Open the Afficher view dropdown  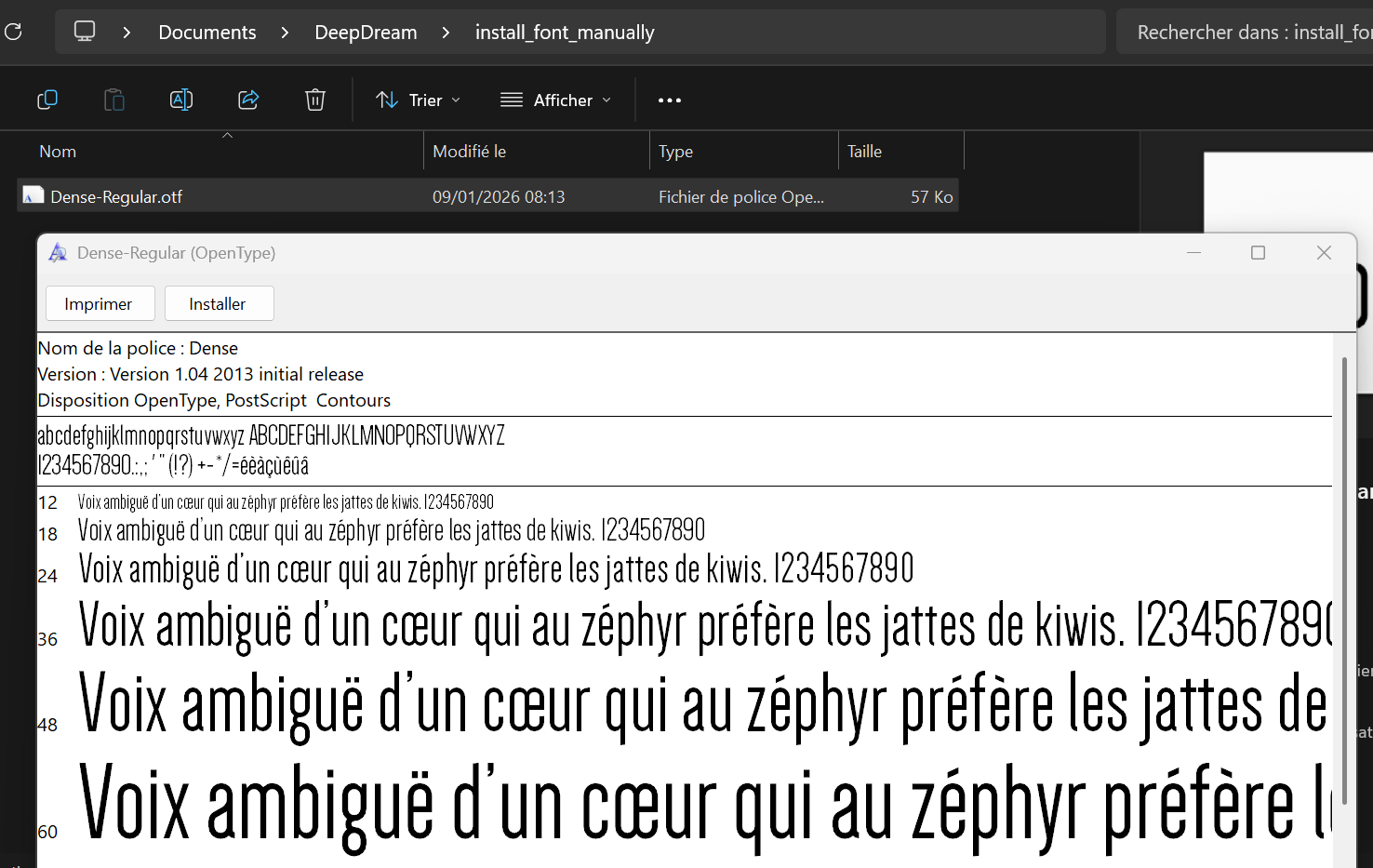click(556, 100)
